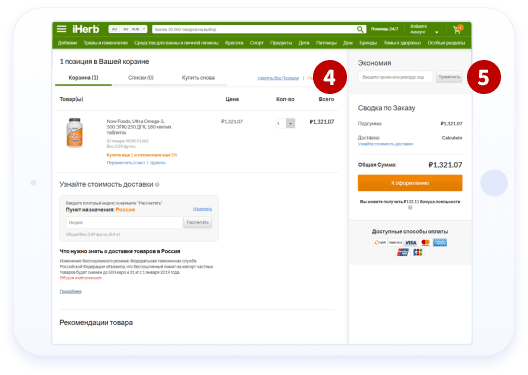This screenshot has width=528, height=375.
Task: Open the Темы о здоровье menu item
Action: (402, 43)
